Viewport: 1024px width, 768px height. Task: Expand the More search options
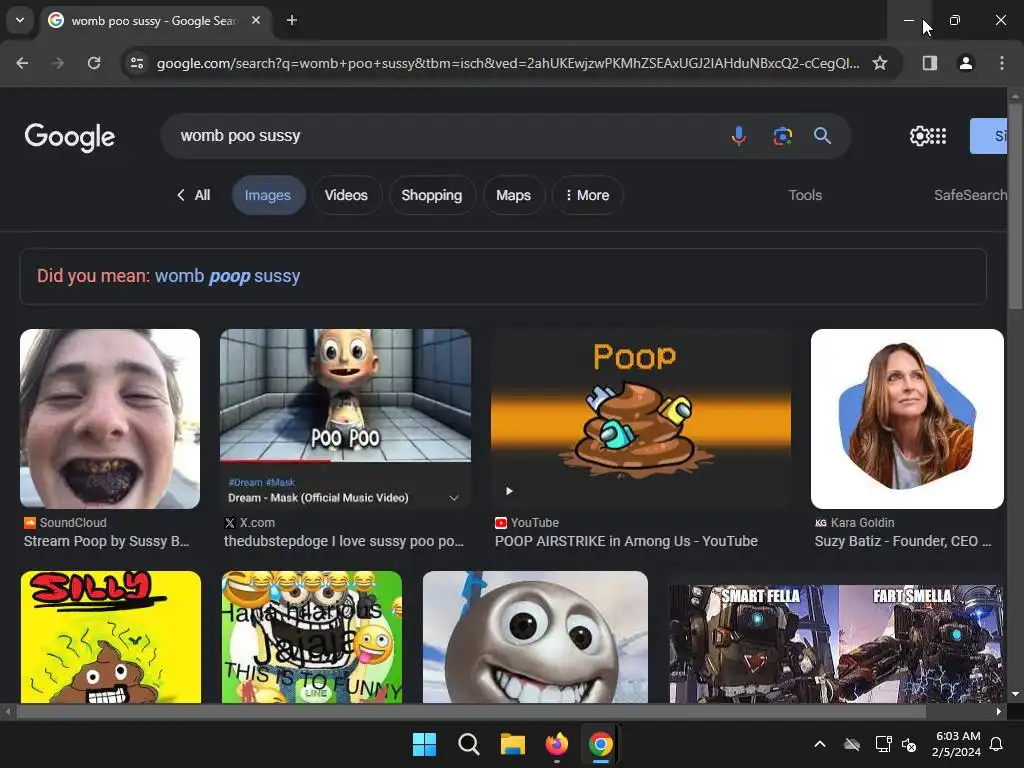pyautogui.click(x=587, y=195)
